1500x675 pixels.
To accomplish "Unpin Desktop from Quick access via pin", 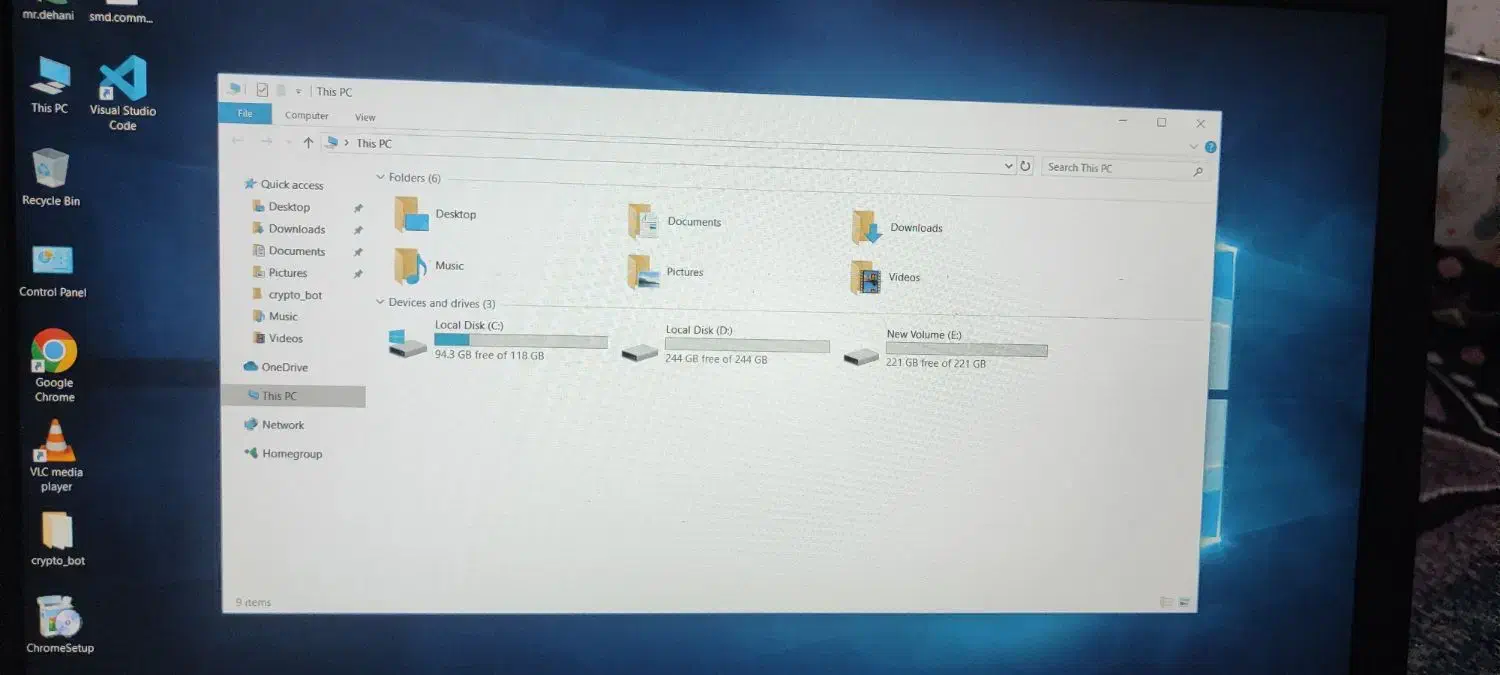I will (x=358, y=208).
